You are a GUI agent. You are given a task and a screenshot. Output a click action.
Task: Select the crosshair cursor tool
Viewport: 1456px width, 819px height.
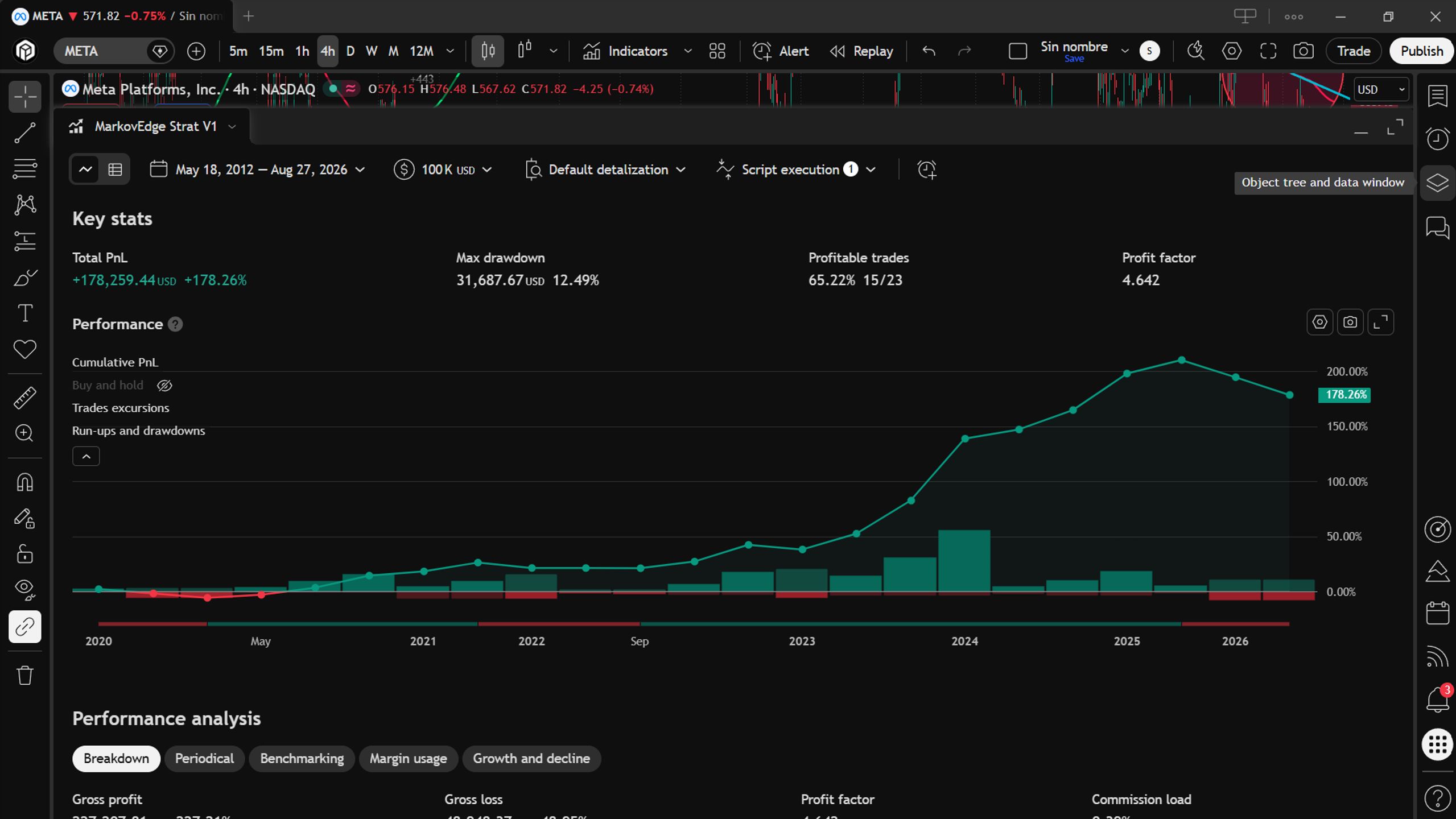pyautogui.click(x=25, y=97)
